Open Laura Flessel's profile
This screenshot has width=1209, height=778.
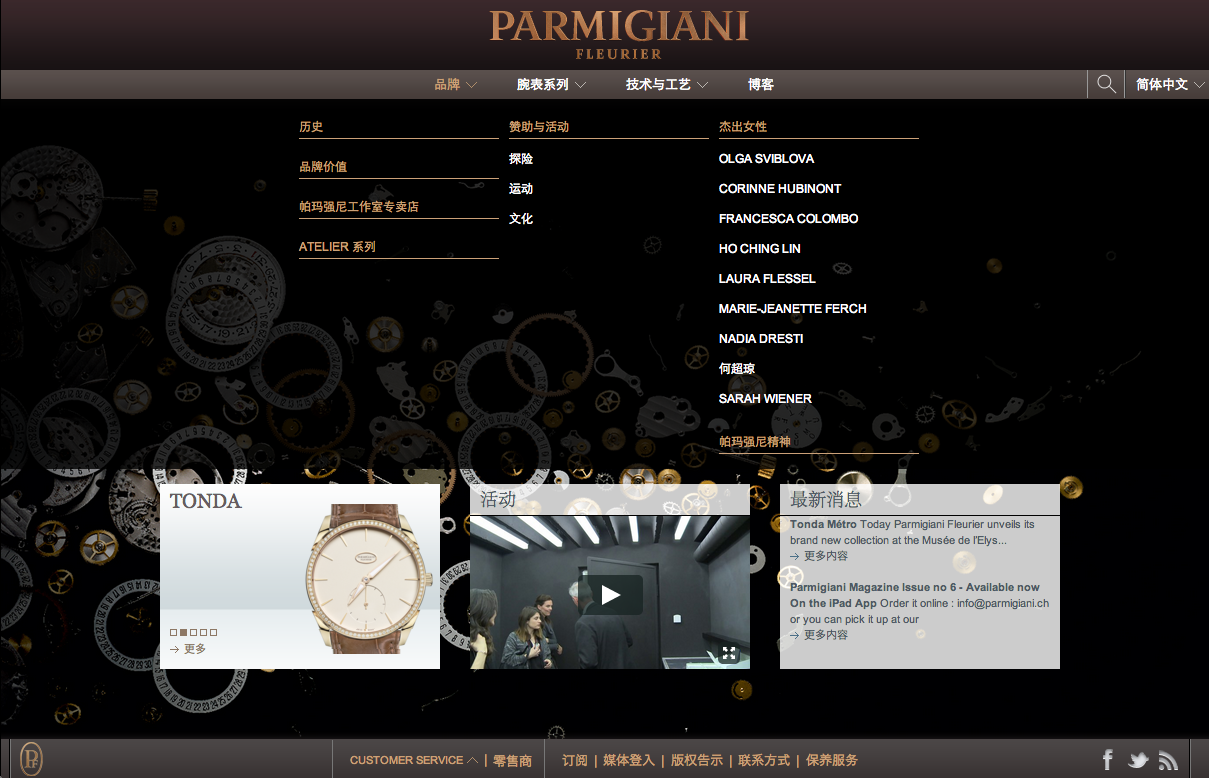pyautogui.click(x=767, y=279)
